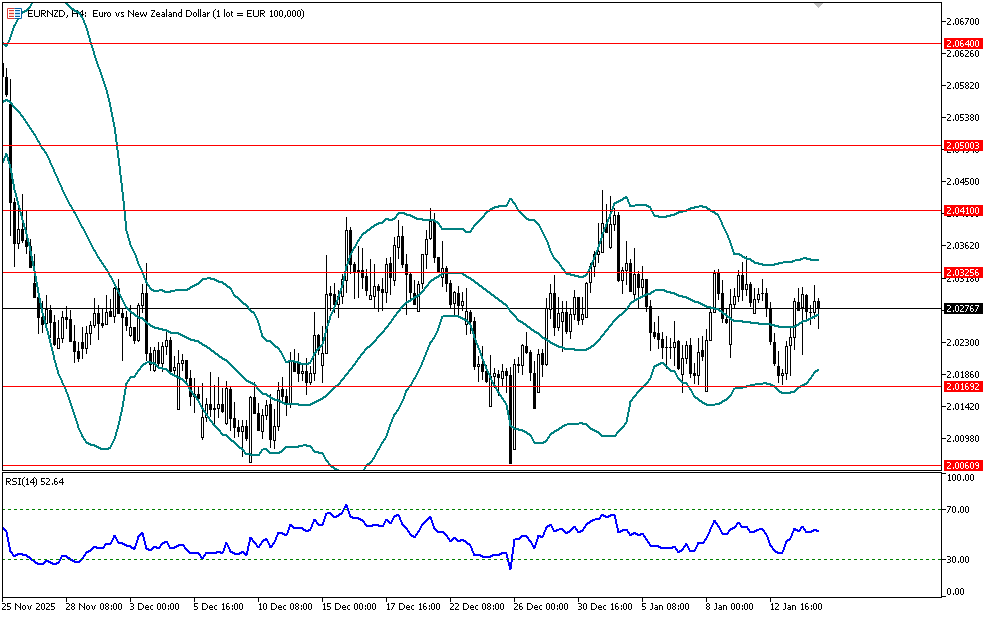The width and height of the screenshot is (994, 618).
Task: Click the 70.00 RSI scale level
Action: tap(961, 510)
